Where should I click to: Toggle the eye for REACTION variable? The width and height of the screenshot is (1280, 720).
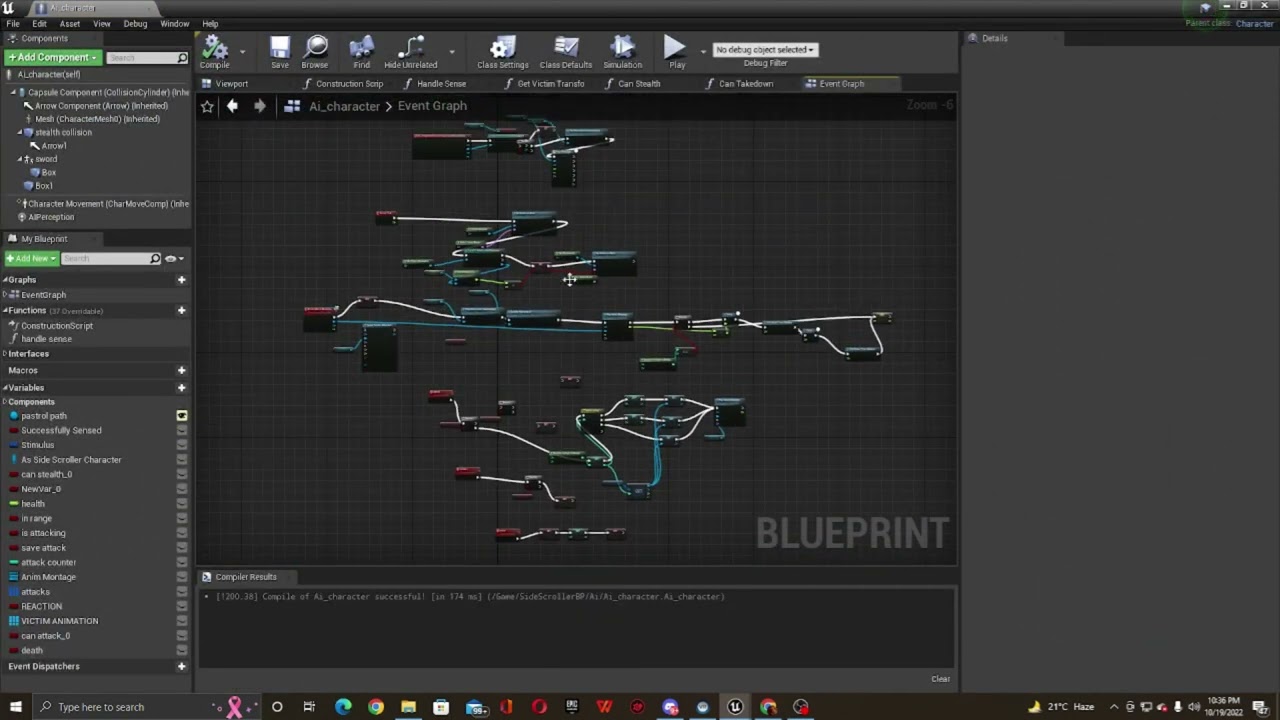[182, 606]
